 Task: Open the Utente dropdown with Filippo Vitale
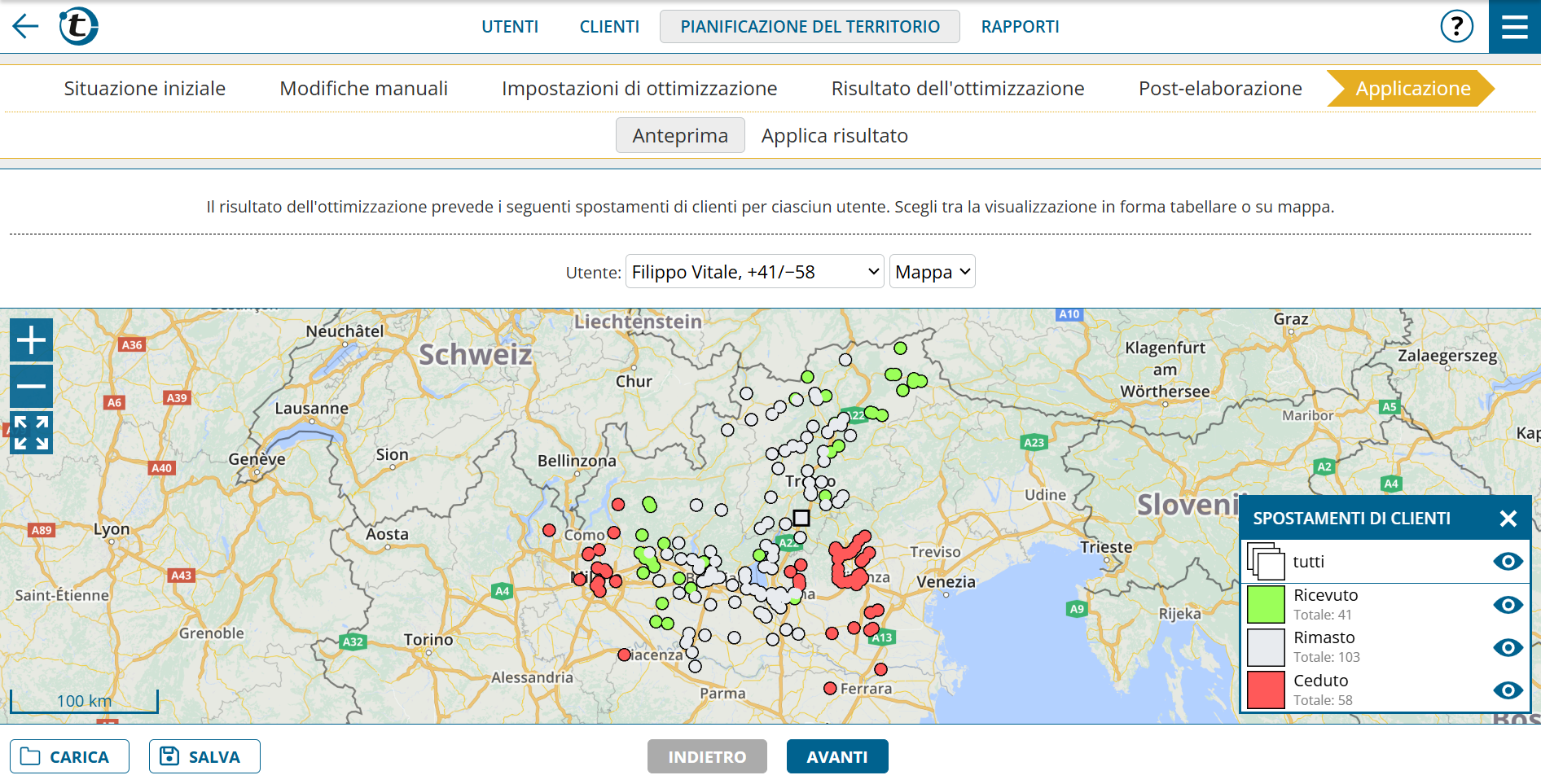[754, 272]
